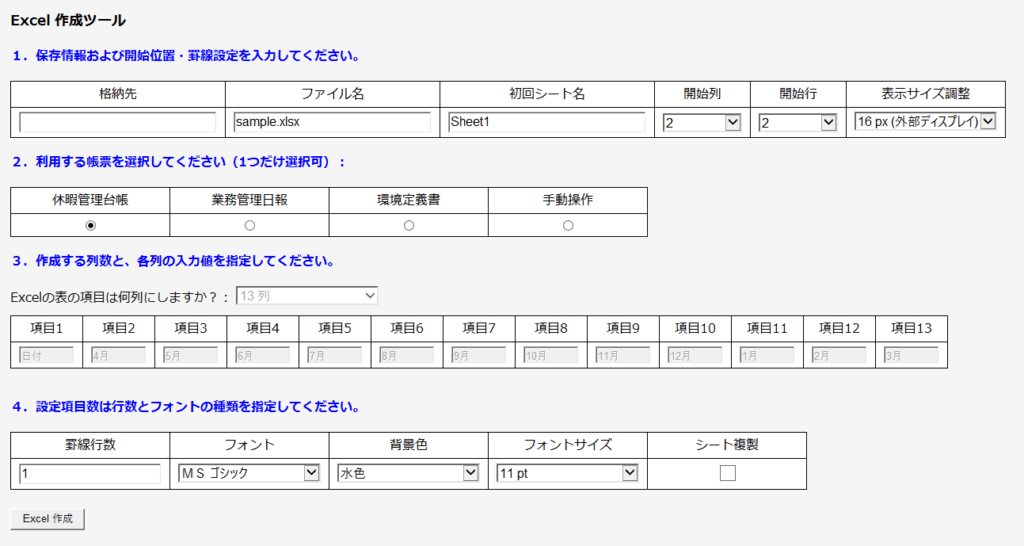1024x546 pixels.
Task: Pick the 手動操作 radio option
Action: click(x=568, y=225)
